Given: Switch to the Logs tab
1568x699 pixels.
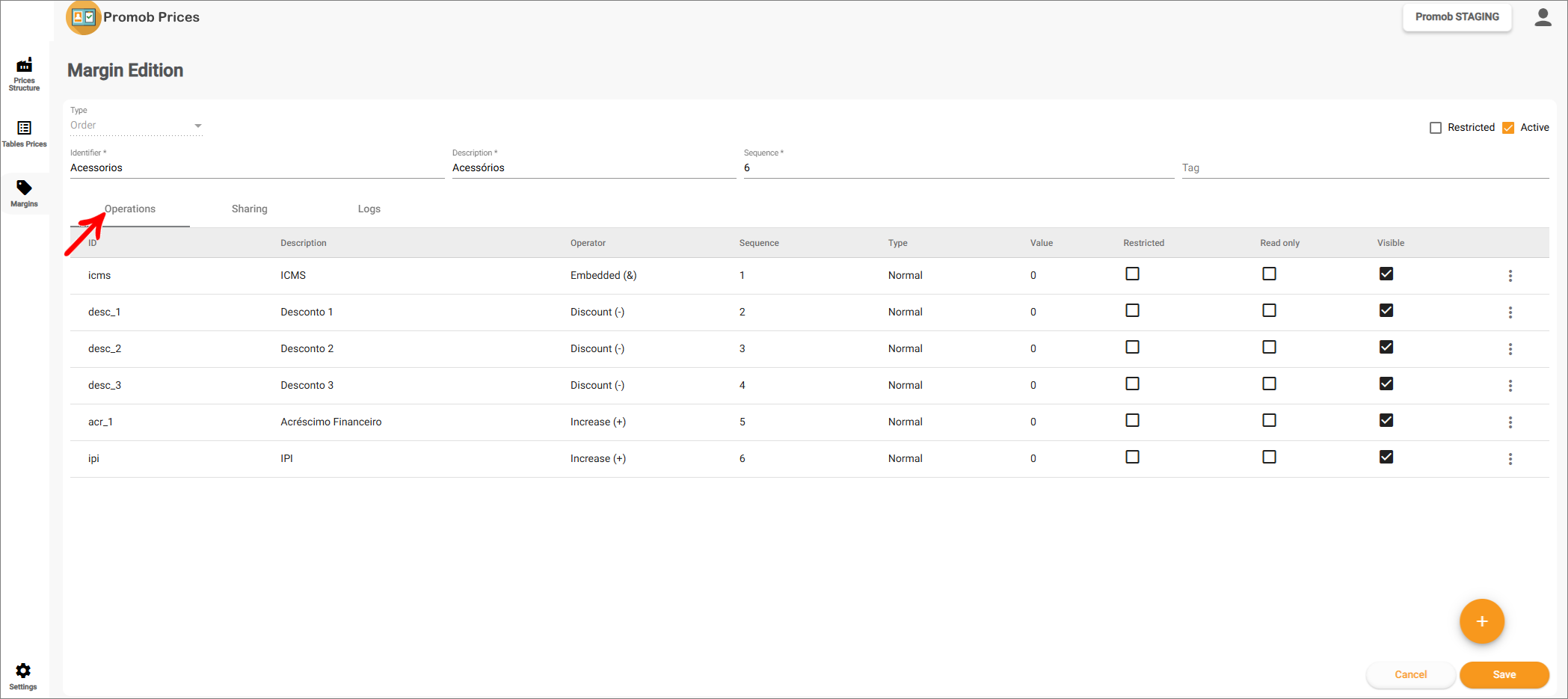Looking at the screenshot, I should [369, 209].
